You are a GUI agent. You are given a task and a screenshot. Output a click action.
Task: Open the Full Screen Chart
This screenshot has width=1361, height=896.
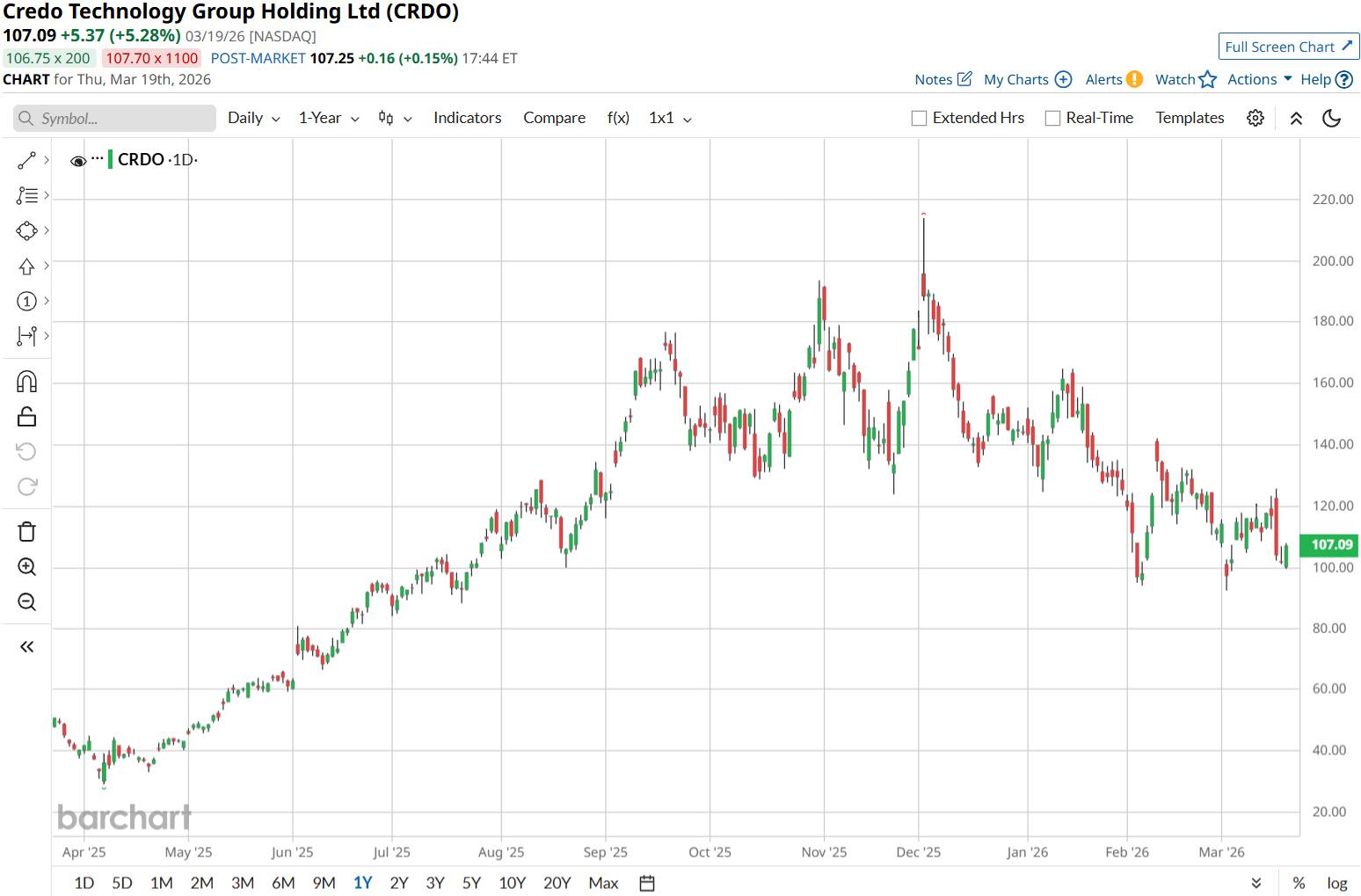pos(1289,47)
